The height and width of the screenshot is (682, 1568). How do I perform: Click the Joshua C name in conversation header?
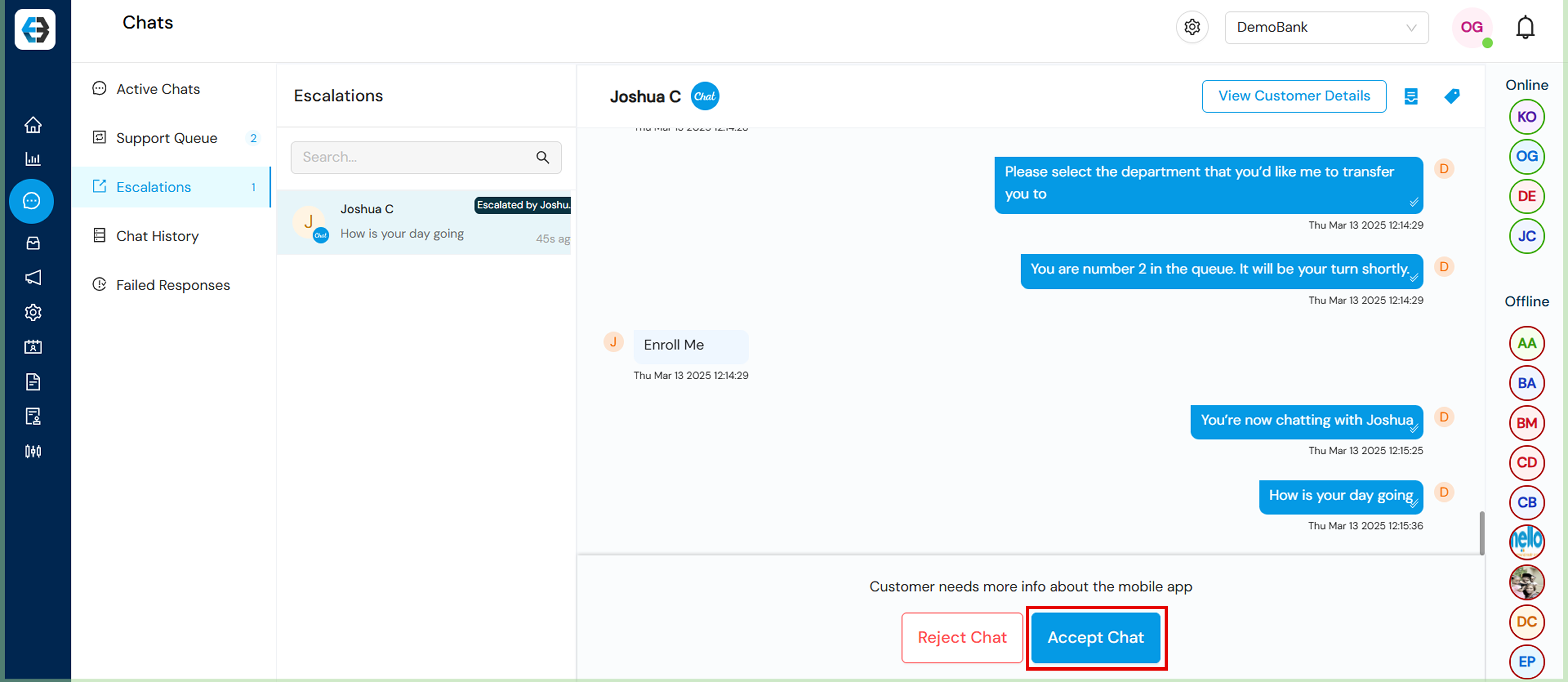pos(645,97)
